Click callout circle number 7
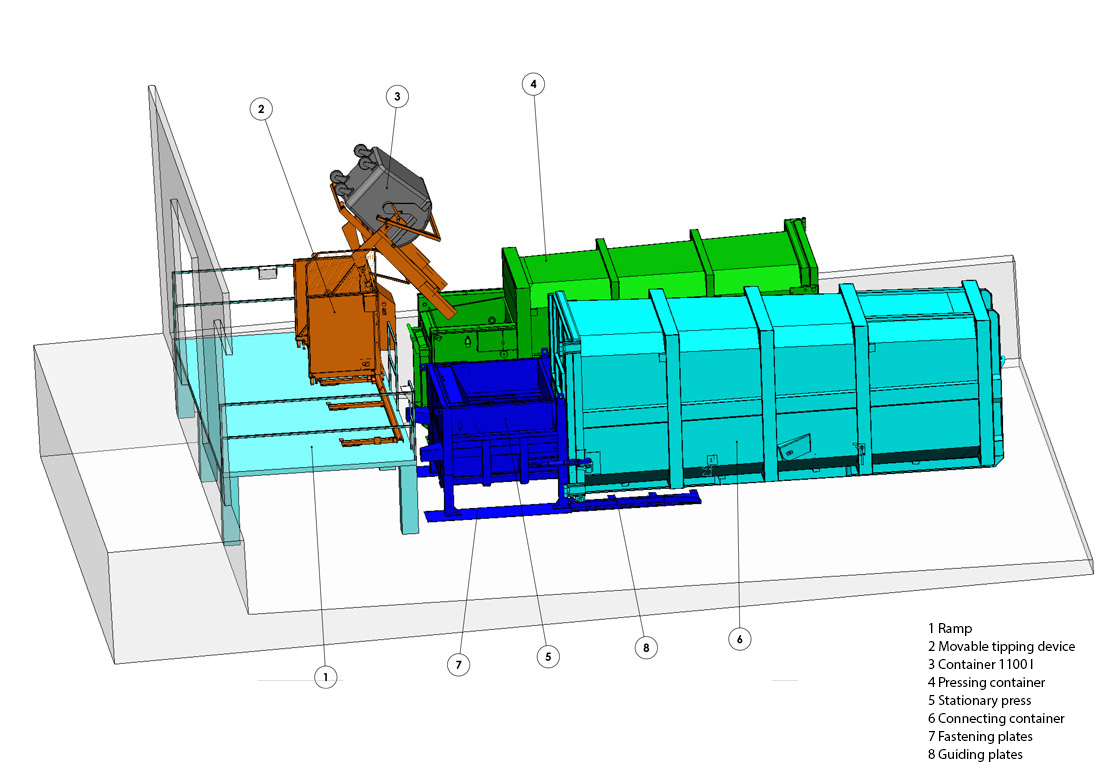Screen dimensions: 1109x777 (458, 665)
